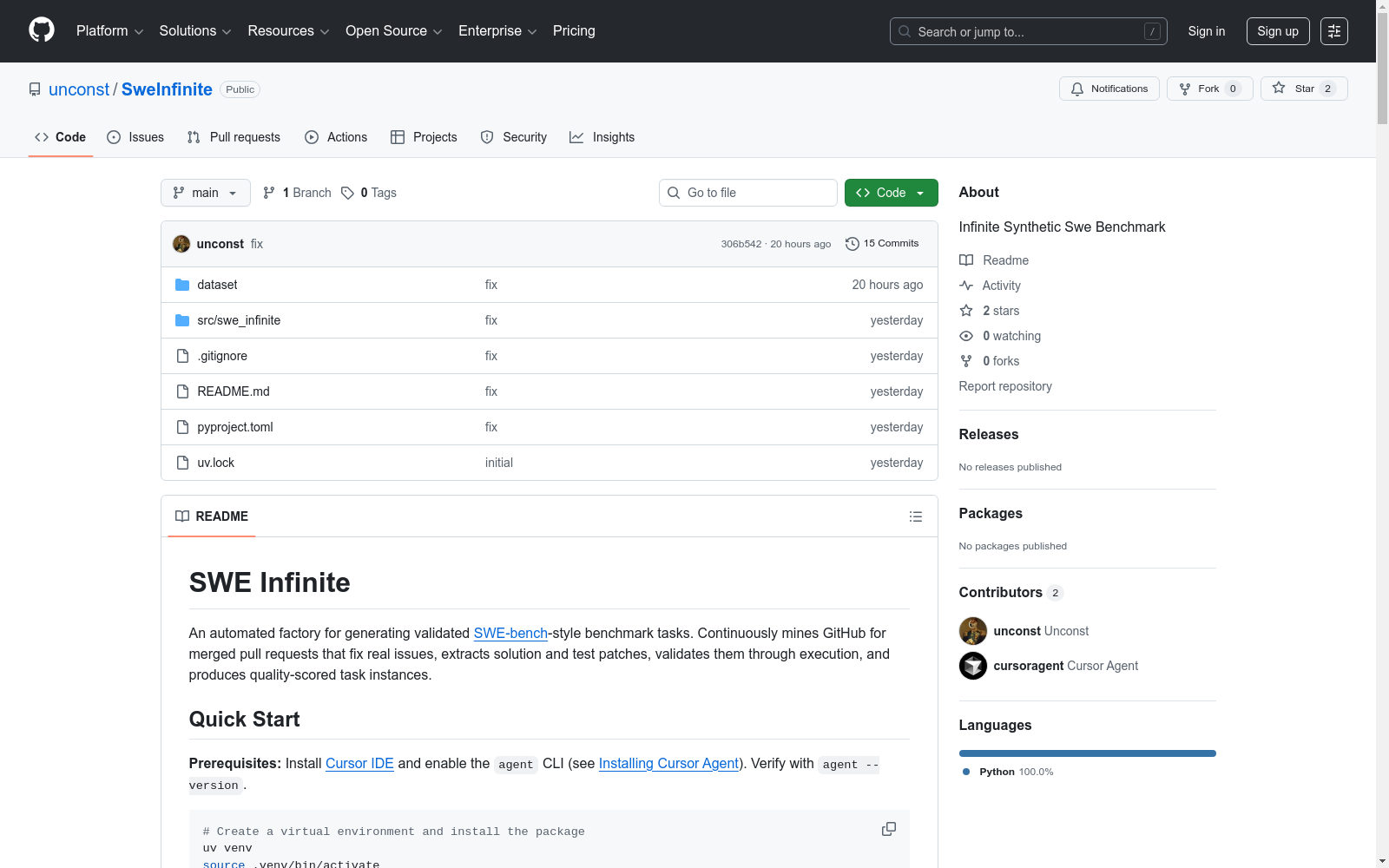The height and width of the screenshot is (868, 1389).
Task: Click the Python language bar
Action: click(1088, 753)
